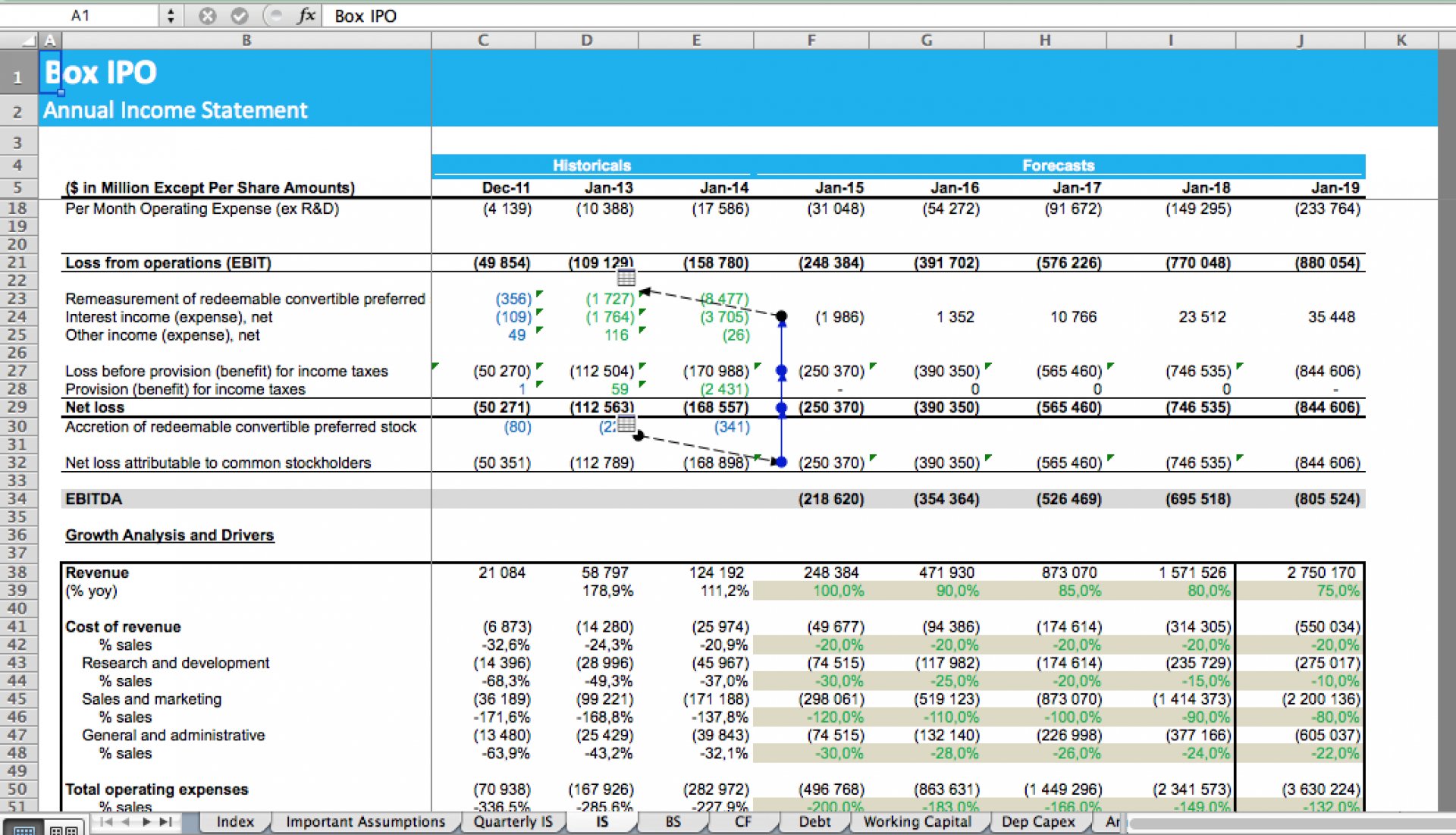Go to next sheet tab arrow

pyautogui.click(x=146, y=822)
